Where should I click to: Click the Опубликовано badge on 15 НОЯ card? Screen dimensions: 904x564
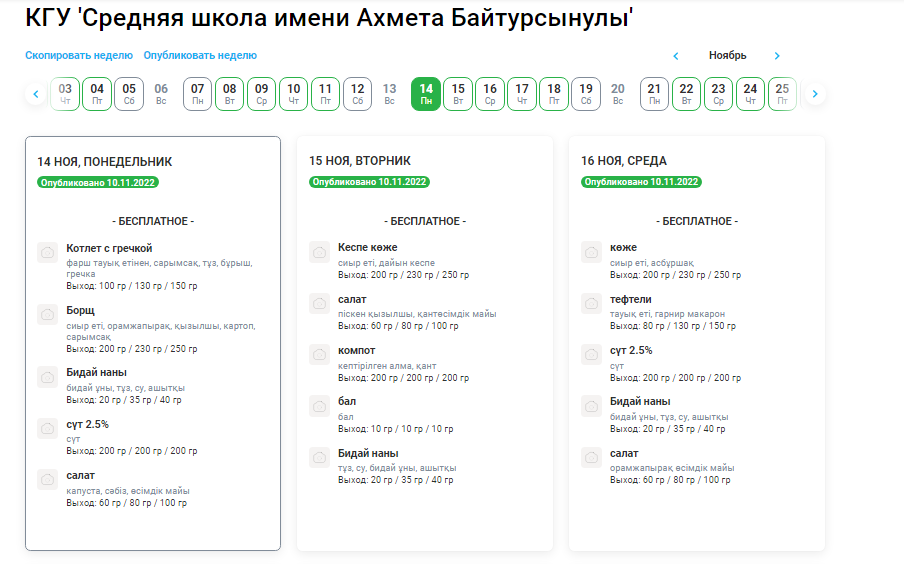tap(369, 182)
